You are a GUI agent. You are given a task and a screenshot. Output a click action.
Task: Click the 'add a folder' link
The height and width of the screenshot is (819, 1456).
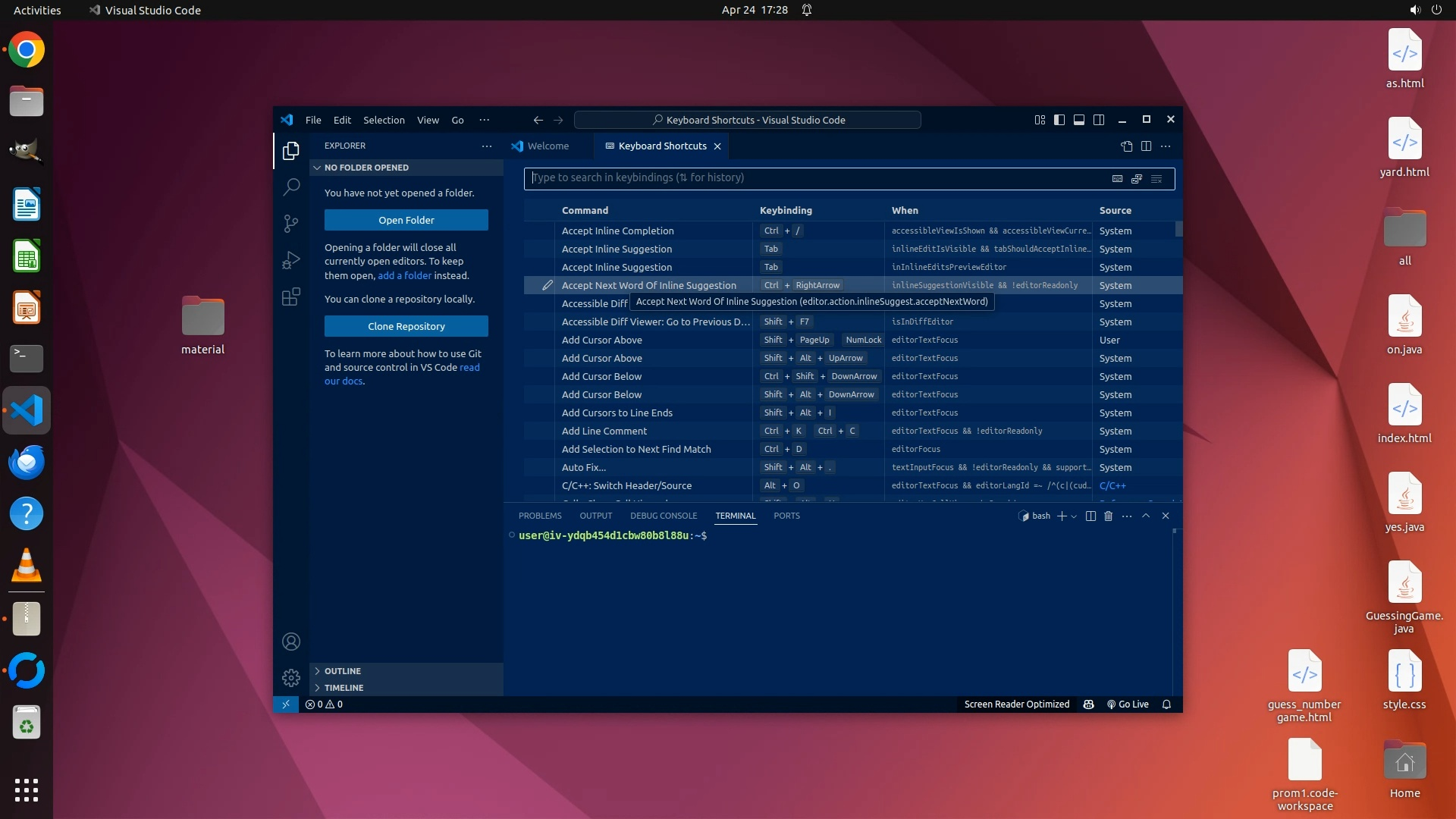point(404,275)
